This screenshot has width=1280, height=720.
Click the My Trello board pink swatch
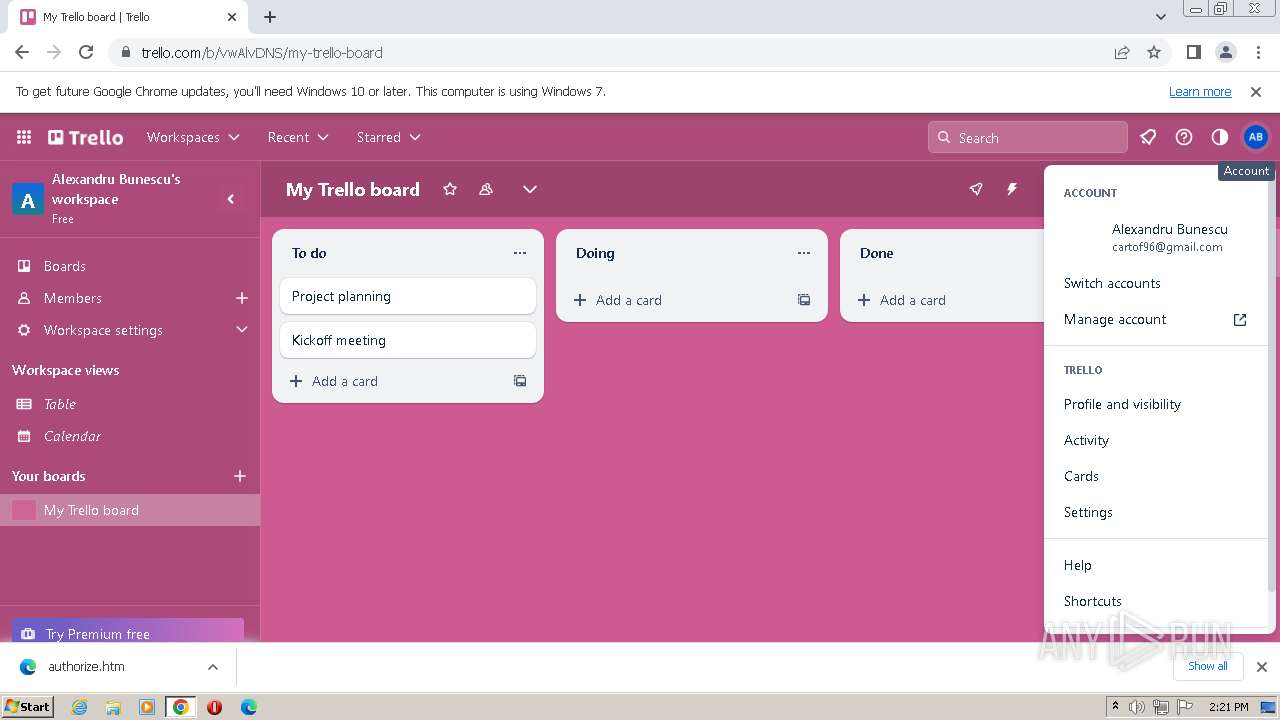point(24,510)
